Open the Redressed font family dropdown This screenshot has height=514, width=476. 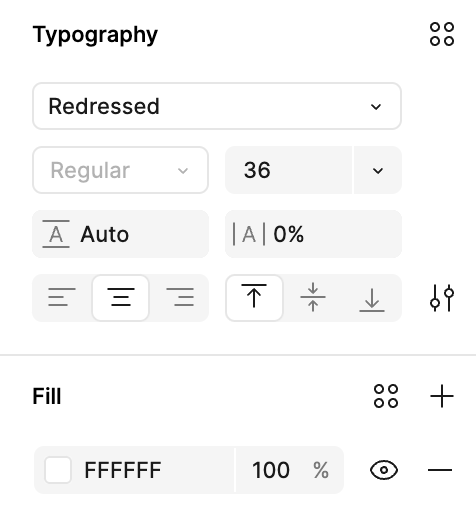tap(217, 106)
